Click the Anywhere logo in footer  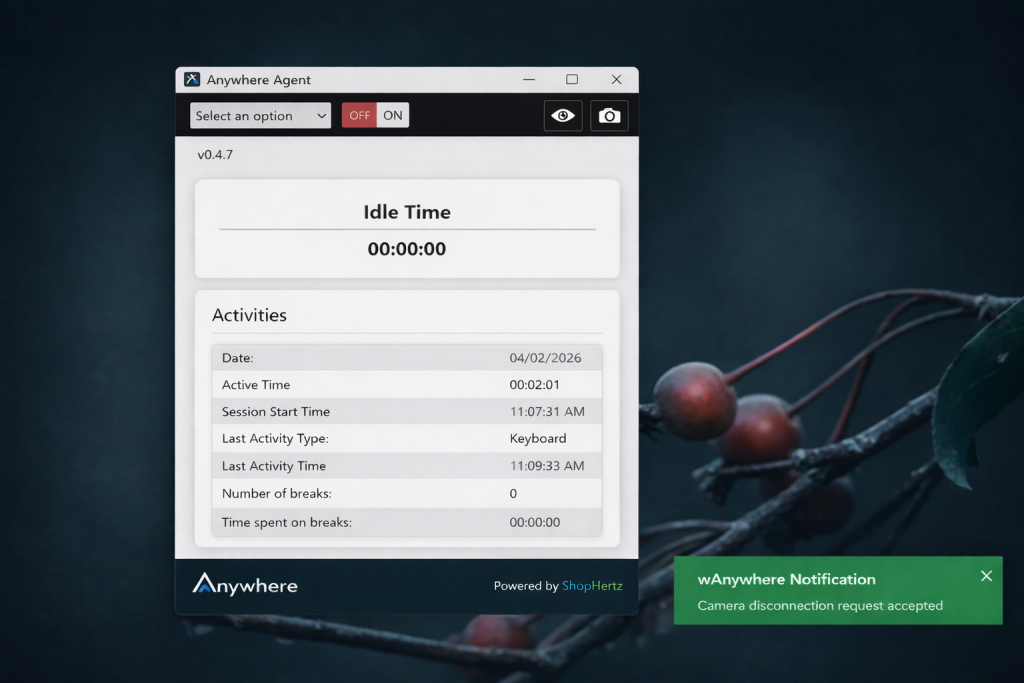click(245, 585)
